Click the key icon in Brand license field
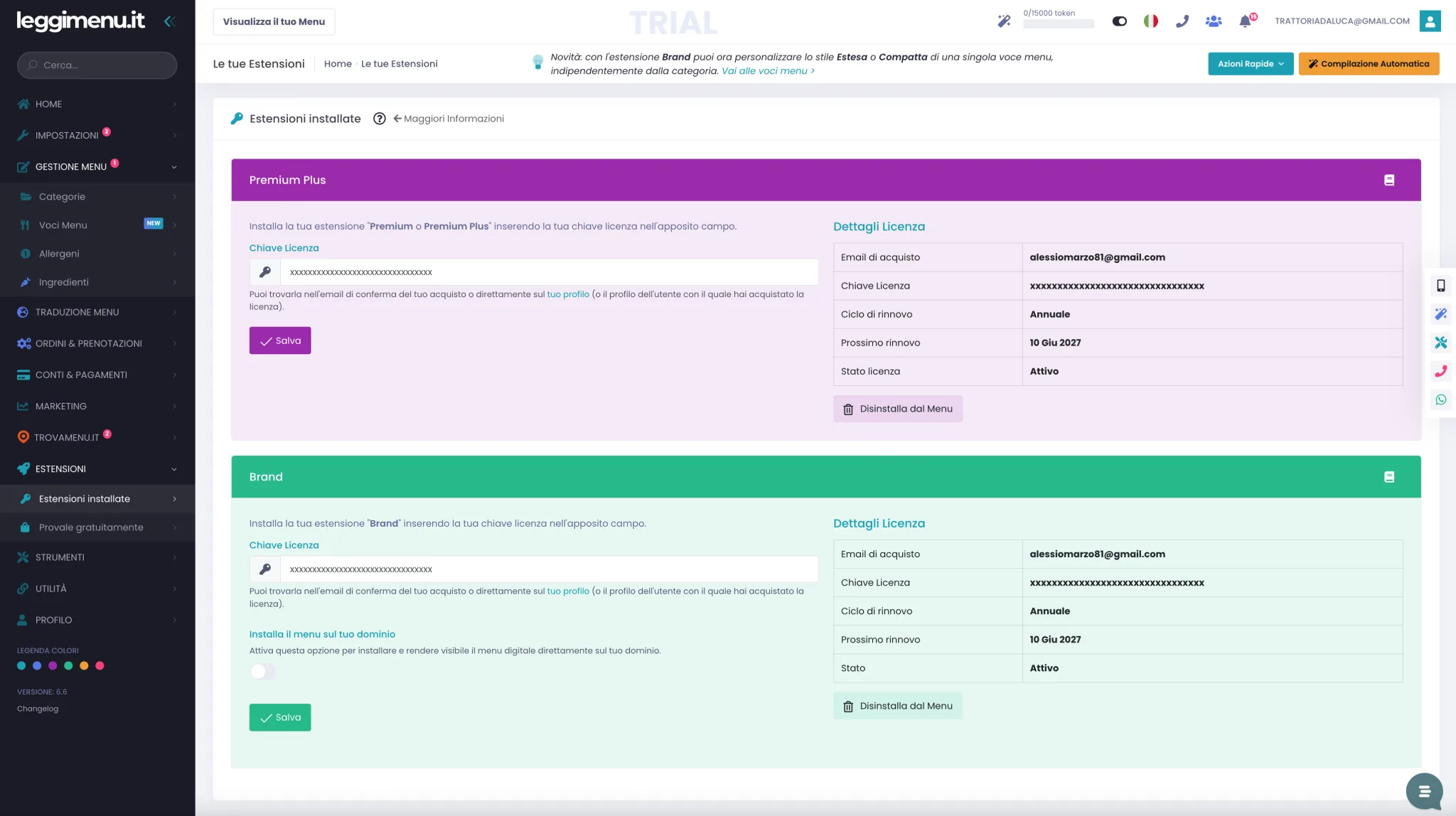Image resolution: width=1456 pixels, height=816 pixels. tap(265, 569)
